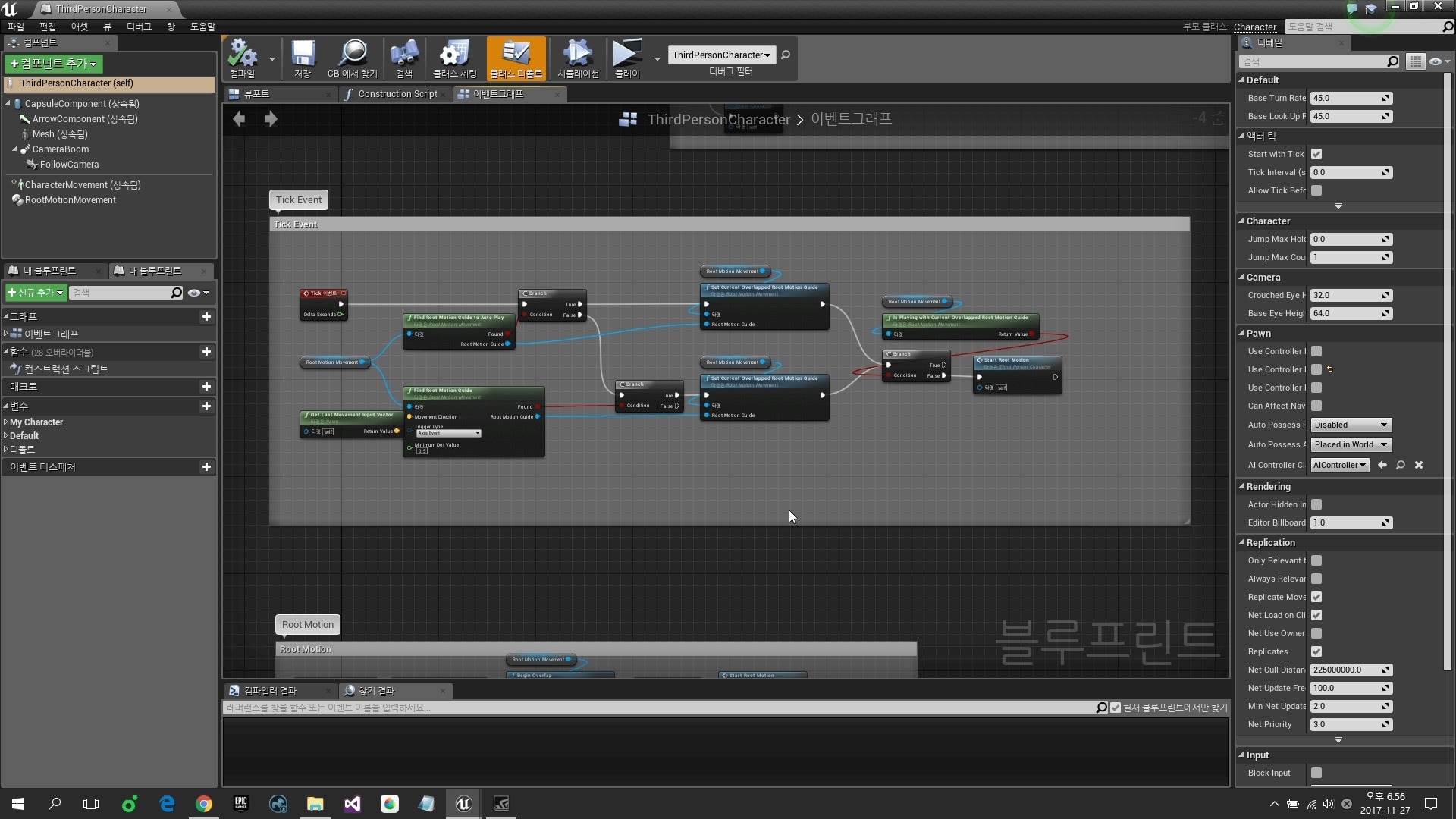1456x819 pixels.
Task: Open the Edit menu
Action: point(48,27)
